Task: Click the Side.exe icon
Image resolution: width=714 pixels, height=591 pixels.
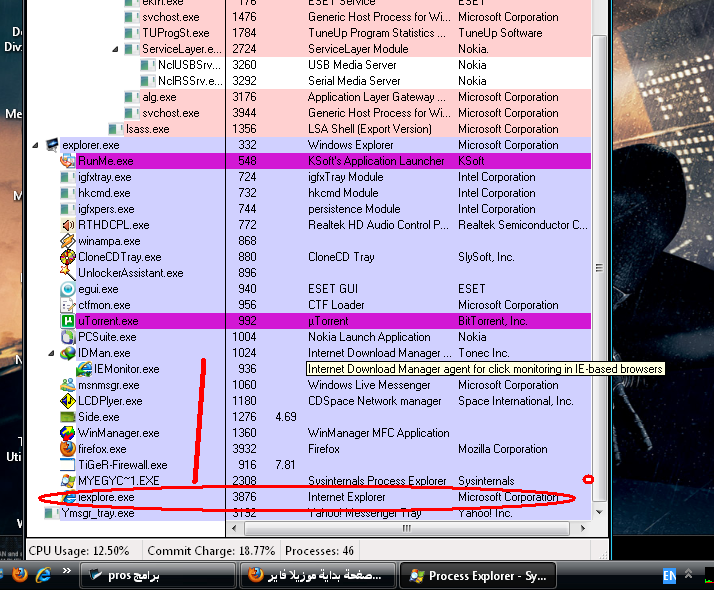Action: (67, 417)
